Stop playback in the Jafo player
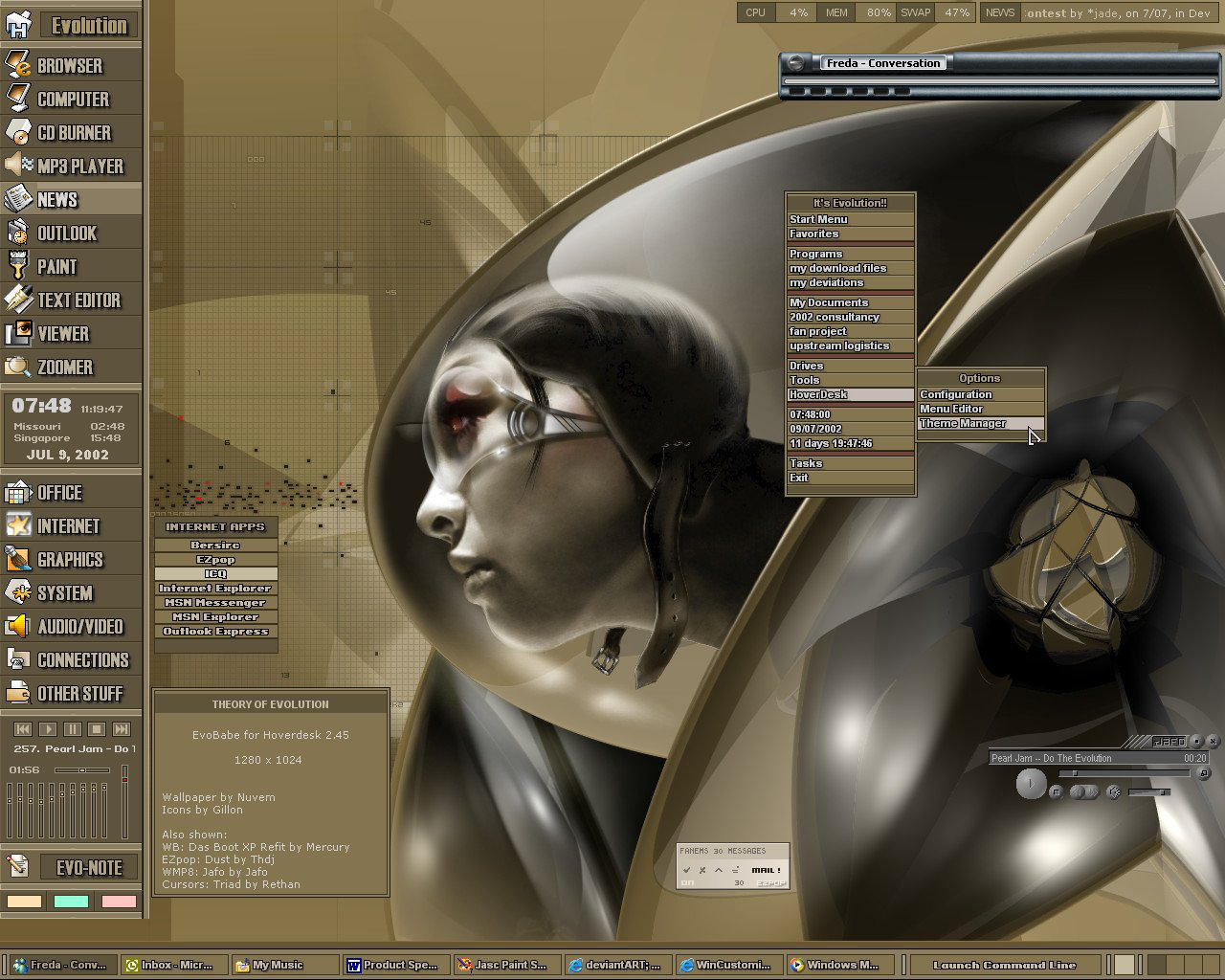This screenshot has height=980, width=1225. click(x=1056, y=791)
